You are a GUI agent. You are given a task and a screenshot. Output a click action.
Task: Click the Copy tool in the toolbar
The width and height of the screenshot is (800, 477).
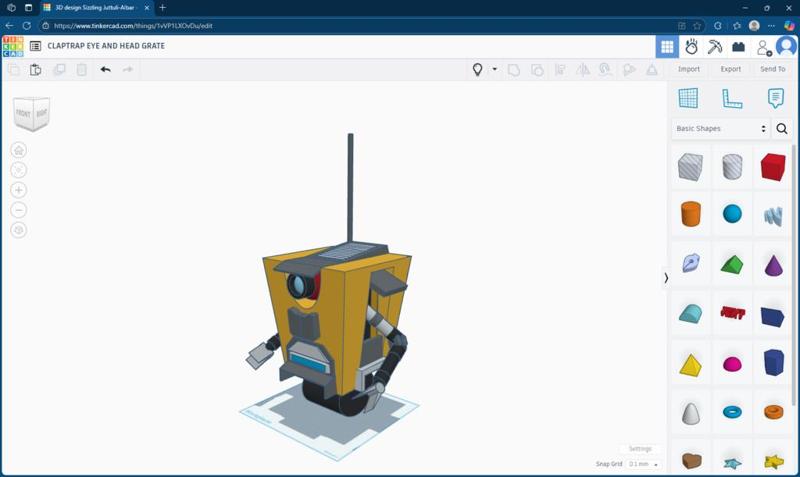click(x=14, y=69)
